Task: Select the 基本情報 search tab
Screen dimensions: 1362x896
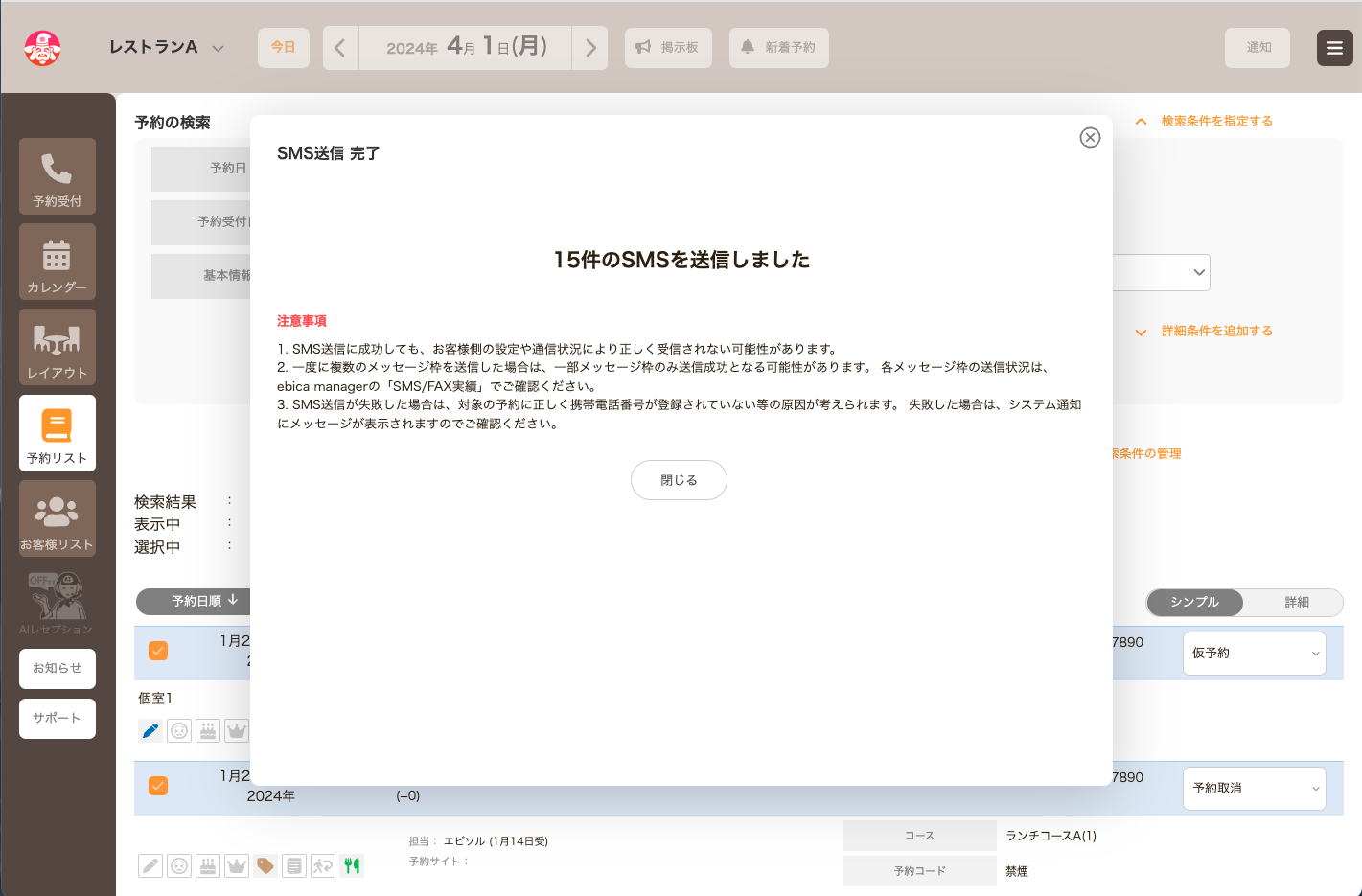Action: [x=201, y=276]
